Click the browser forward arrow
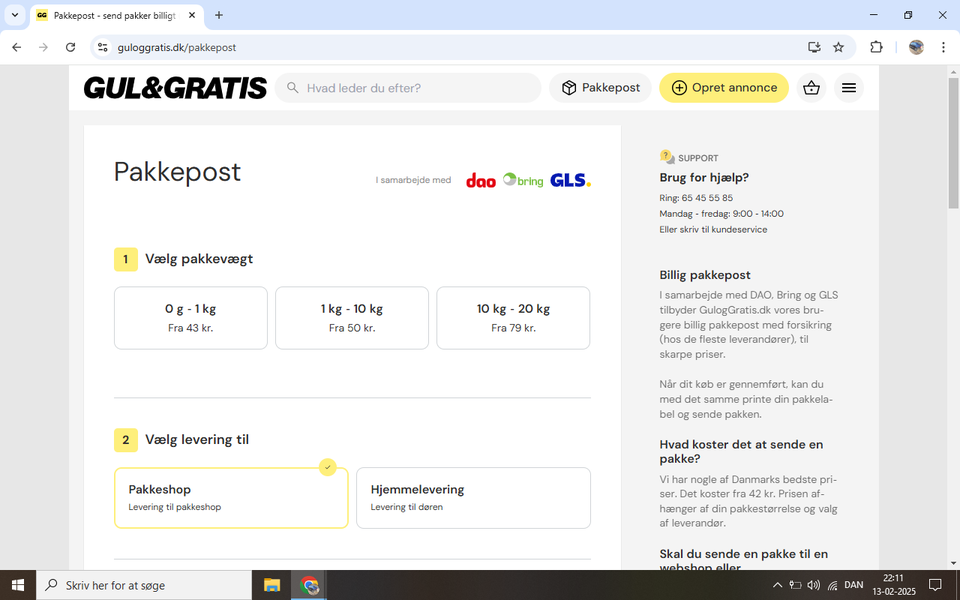The height and width of the screenshot is (600, 960). [x=43, y=47]
